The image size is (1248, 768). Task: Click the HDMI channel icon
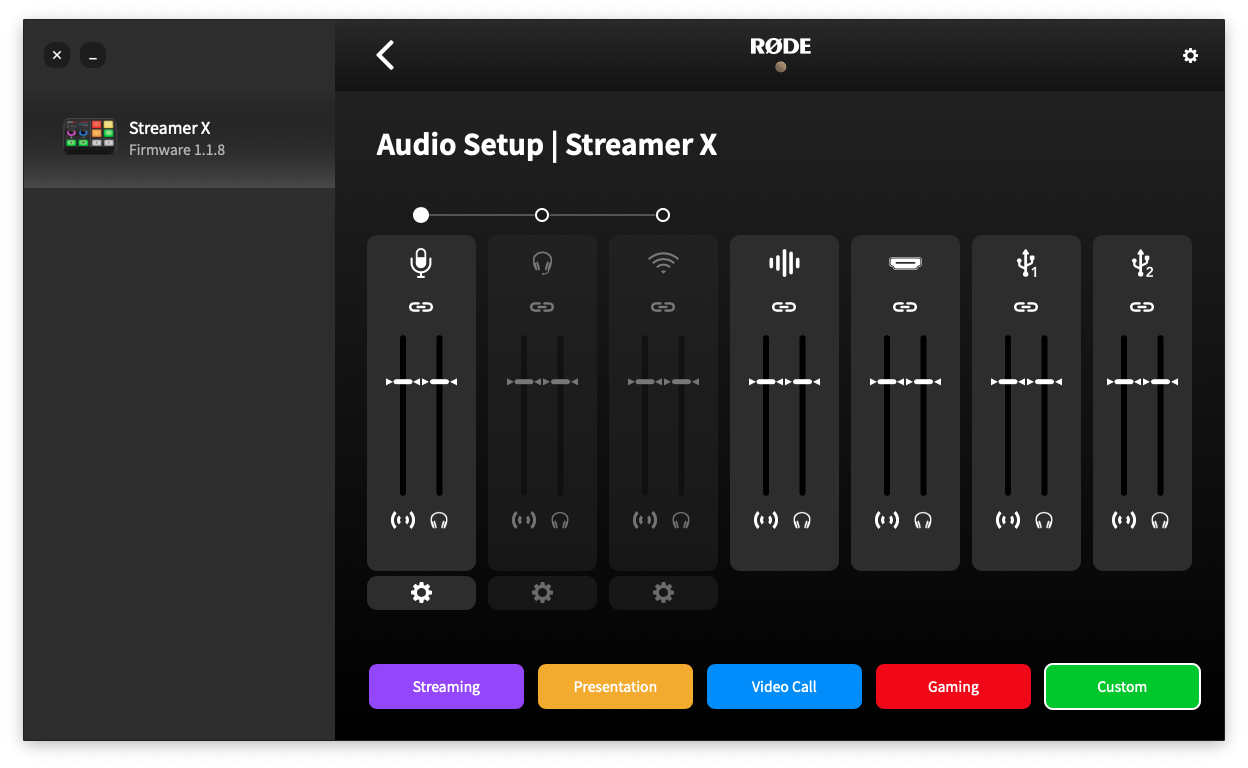(905, 263)
